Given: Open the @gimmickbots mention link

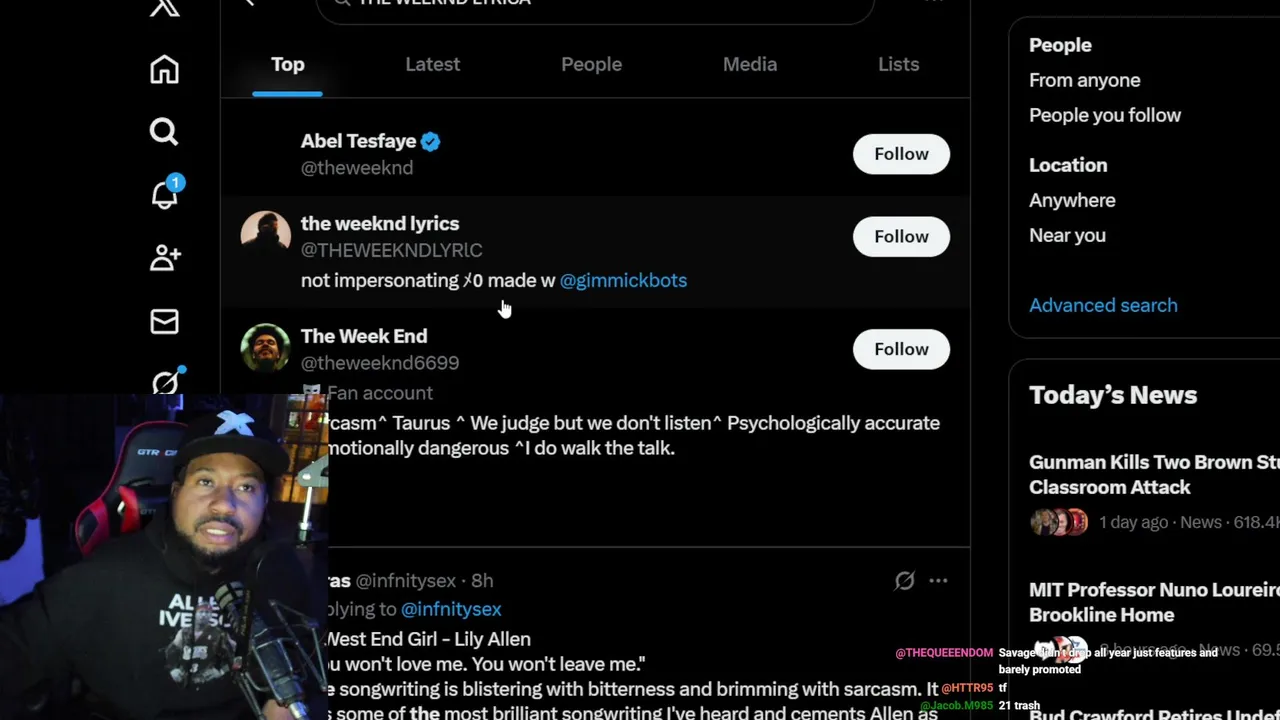Looking at the screenshot, I should [623, 281].
